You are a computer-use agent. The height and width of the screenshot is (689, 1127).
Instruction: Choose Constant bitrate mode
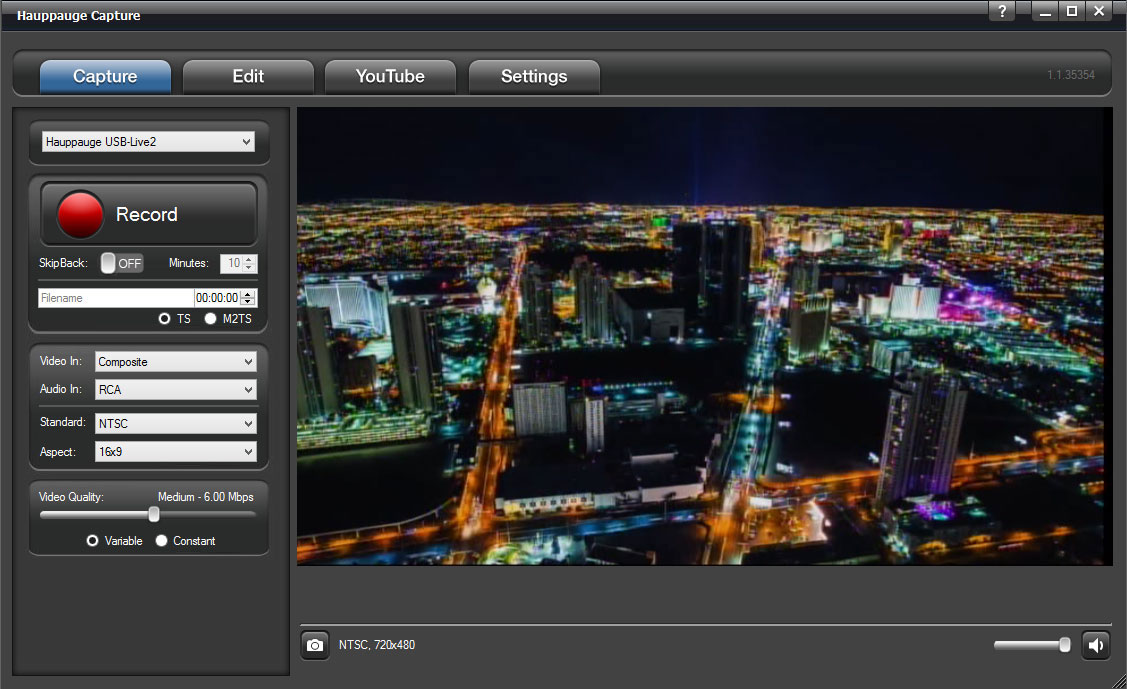[162, 541]
